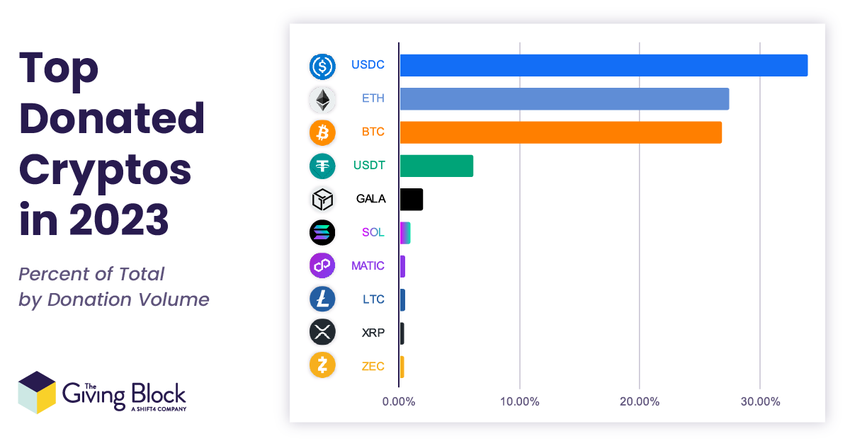Click the purple Polygon MATIC icon

point(323,266)
